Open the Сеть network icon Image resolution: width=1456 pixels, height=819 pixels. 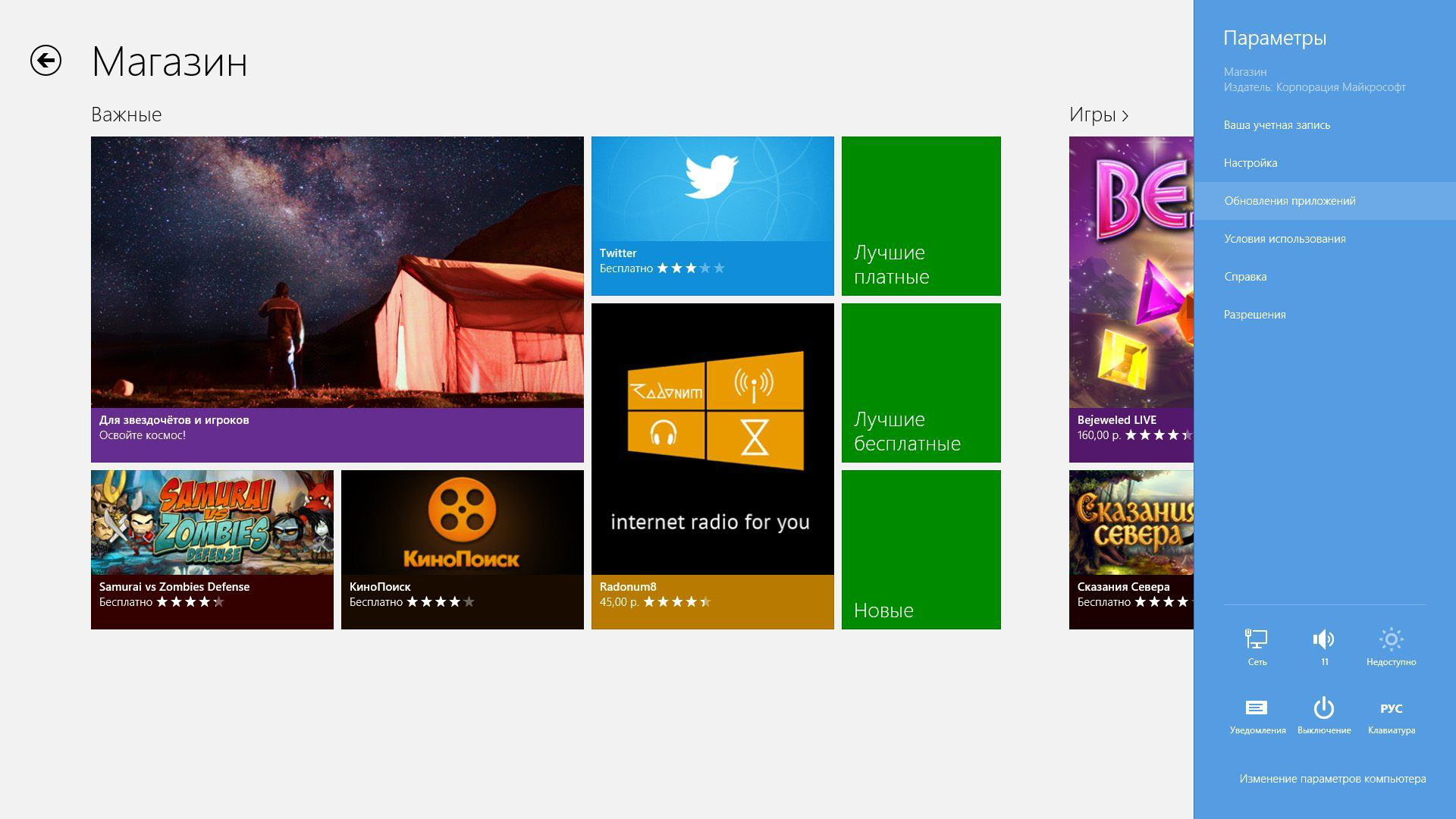point(1257,641)
